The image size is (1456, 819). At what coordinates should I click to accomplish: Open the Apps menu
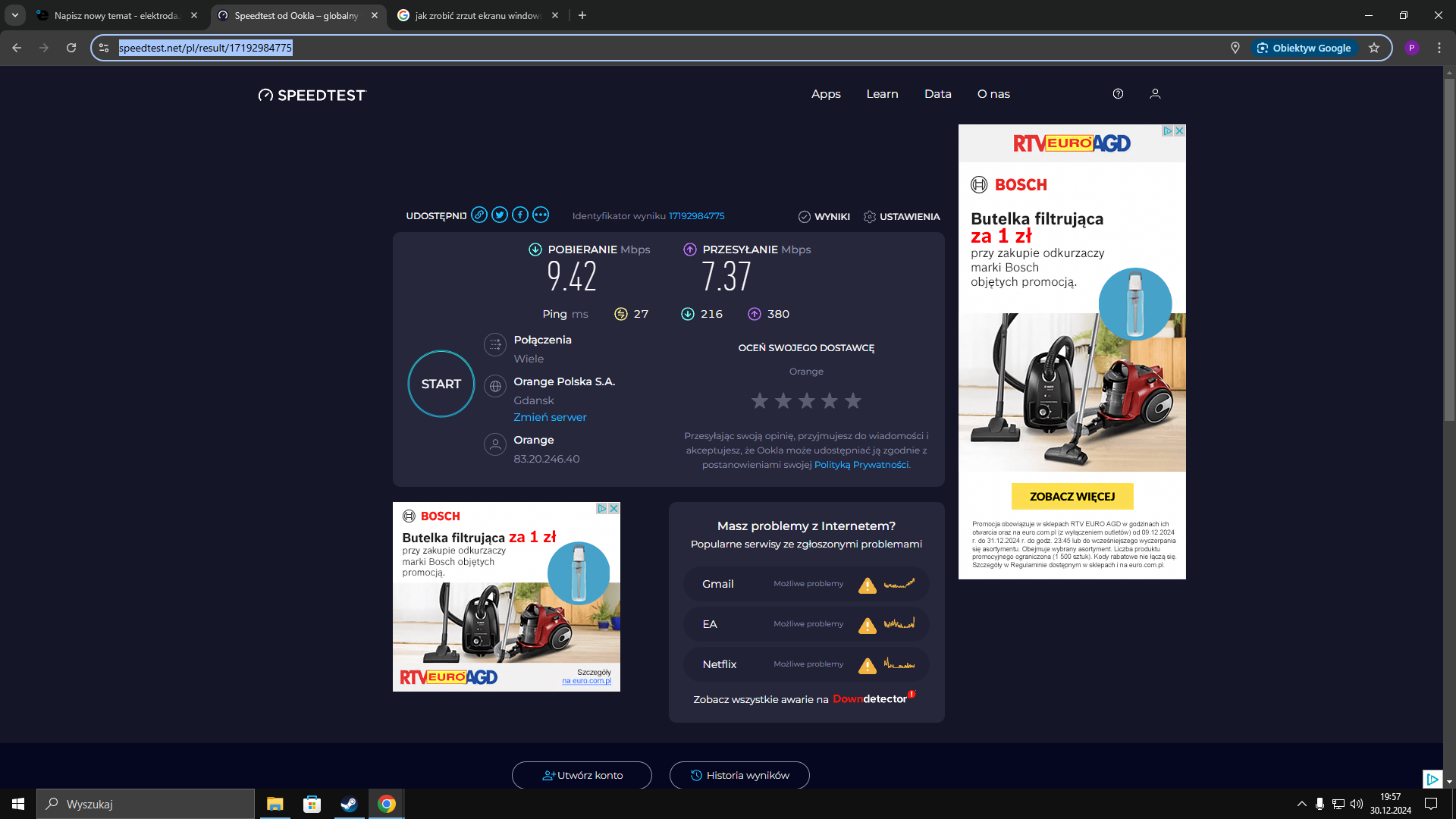(x=826, y=94)
